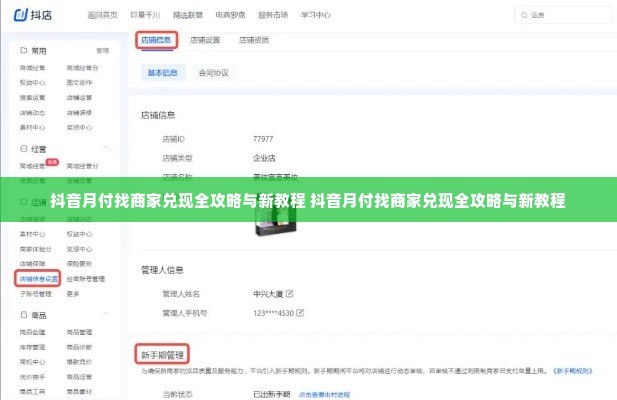Open 商家体验分 in the sidebar
The image size is (617, 400).
pyautogui.click(x=35, y=249)
